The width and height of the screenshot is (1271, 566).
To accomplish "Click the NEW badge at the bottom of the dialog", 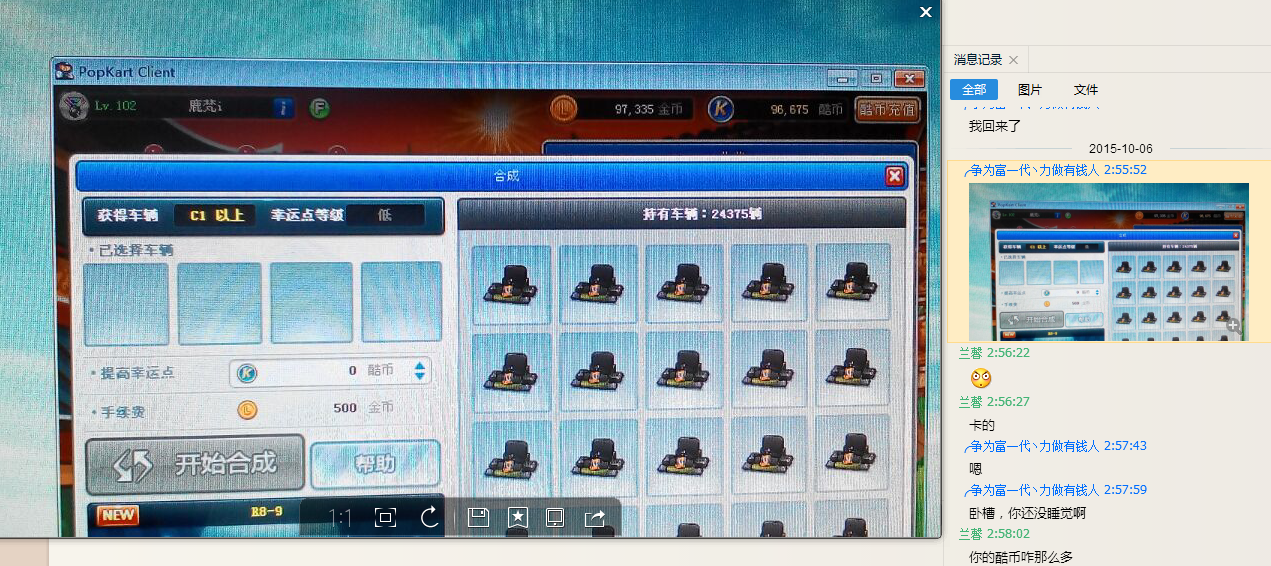I will pos(117,515).
